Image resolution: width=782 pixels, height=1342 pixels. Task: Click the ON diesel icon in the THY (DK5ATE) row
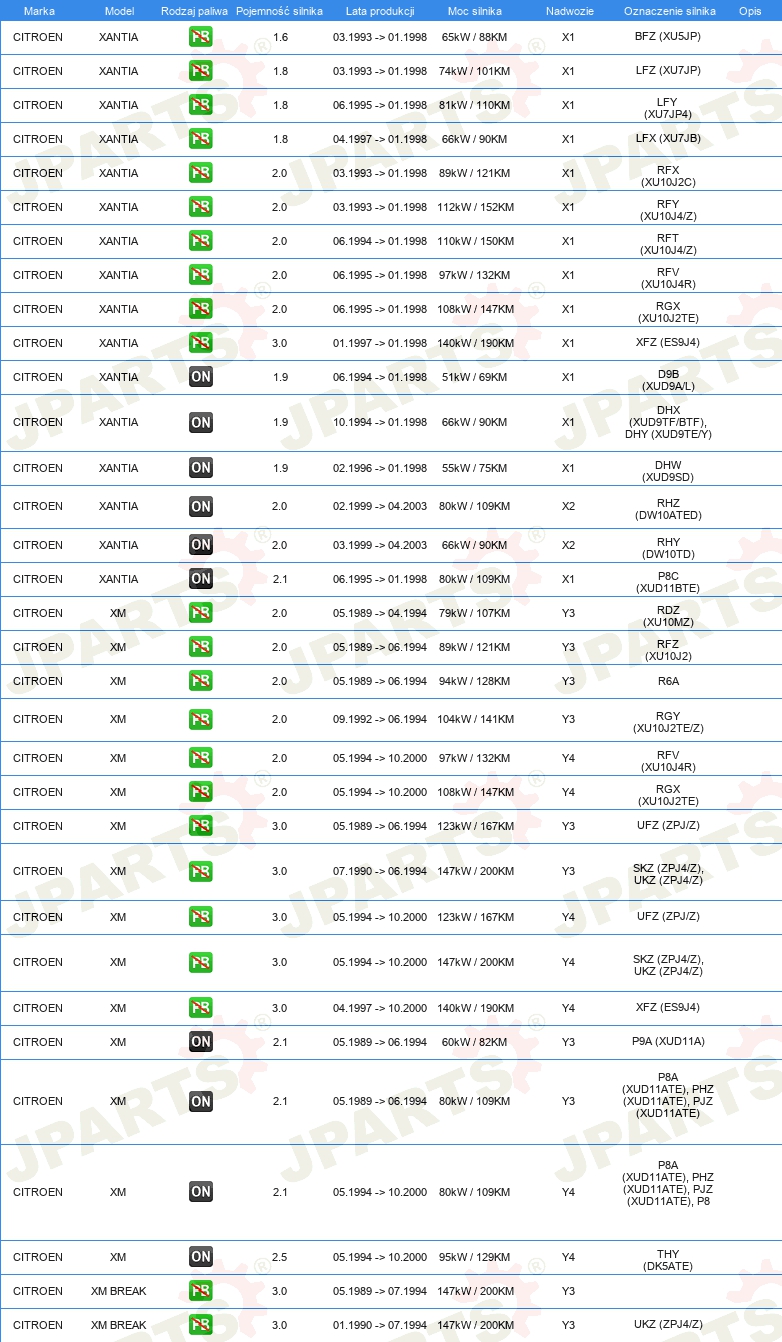click(201, 1257)
